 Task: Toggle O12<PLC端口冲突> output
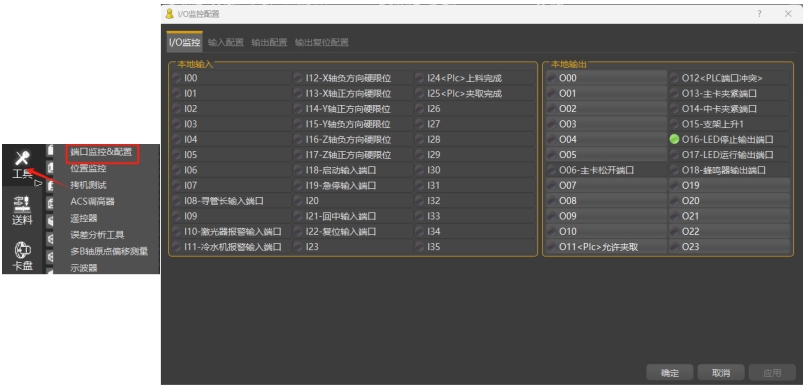pyautogui.click(x=729, y=78)
